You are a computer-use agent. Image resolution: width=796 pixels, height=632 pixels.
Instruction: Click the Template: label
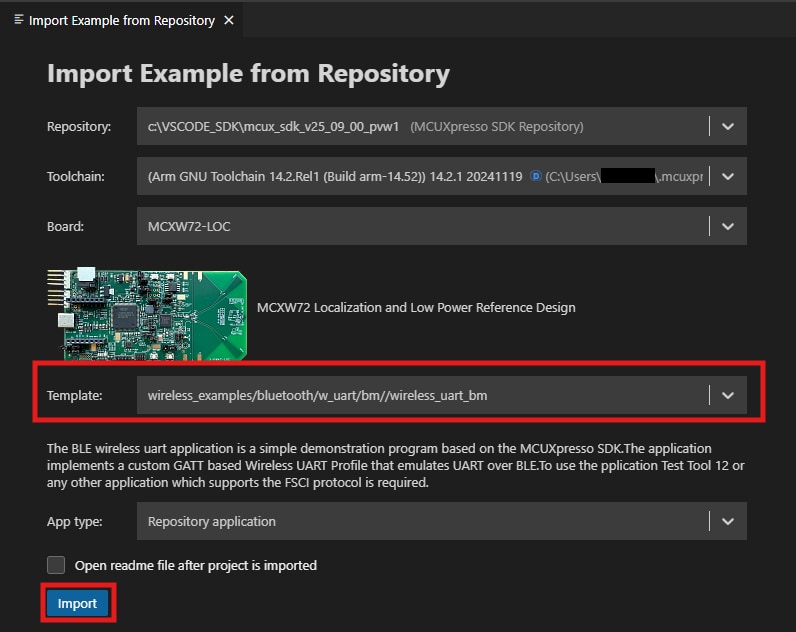(75, 395)
